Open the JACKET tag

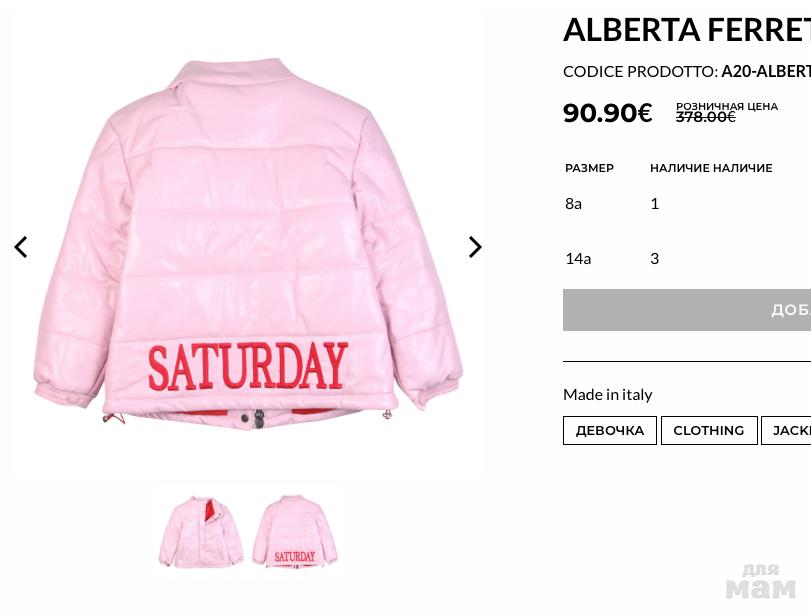tap(786, 430)
